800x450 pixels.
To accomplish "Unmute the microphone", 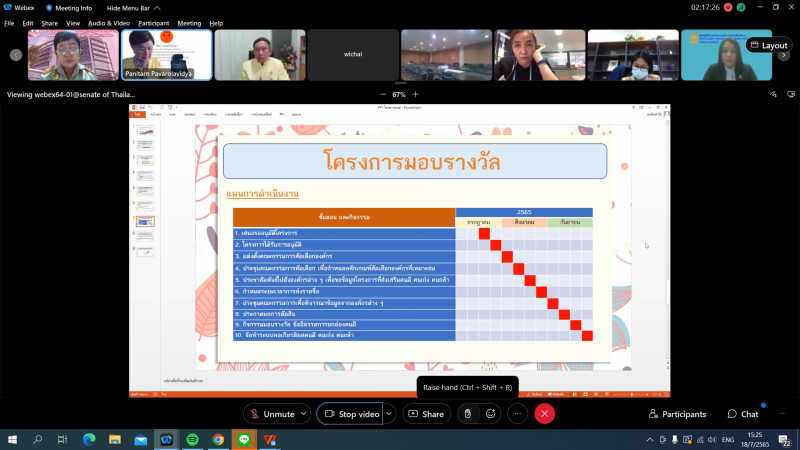I will [x=272, y=414].
